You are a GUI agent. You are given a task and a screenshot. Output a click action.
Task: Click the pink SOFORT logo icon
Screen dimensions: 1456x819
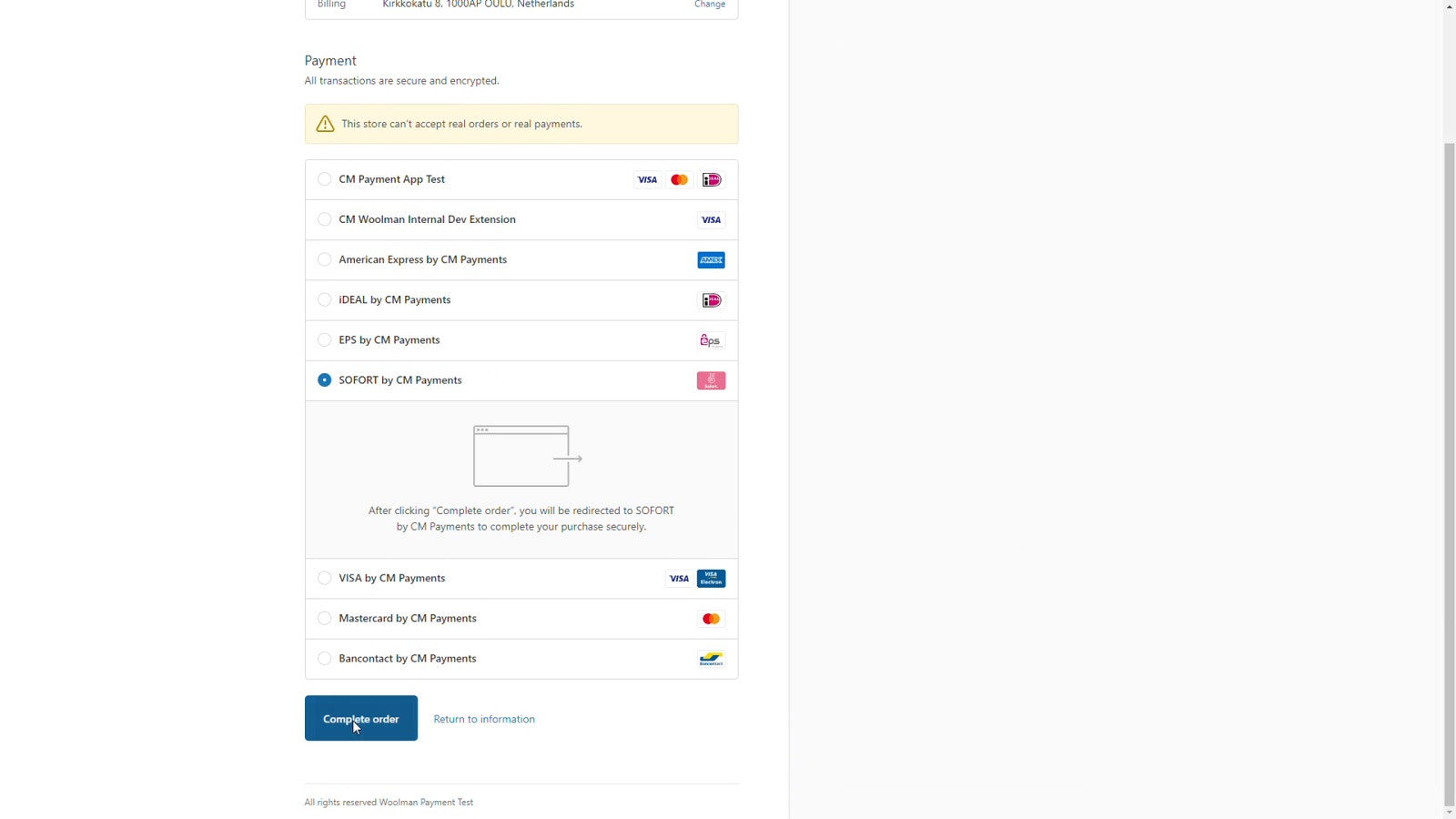pos(712,380)
